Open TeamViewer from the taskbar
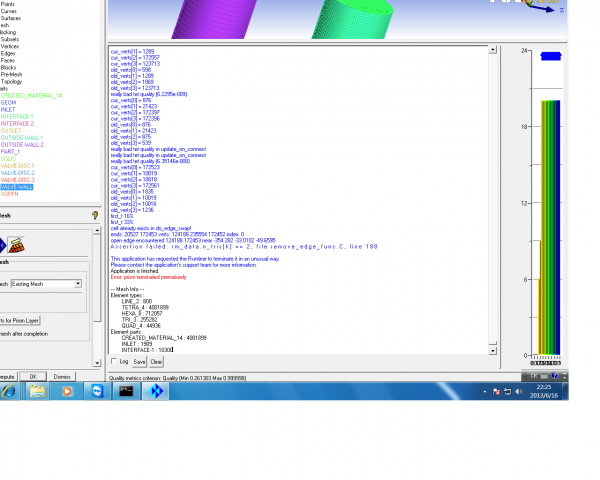Viewport: 600px width, 480px height. (x=97, y=391)
